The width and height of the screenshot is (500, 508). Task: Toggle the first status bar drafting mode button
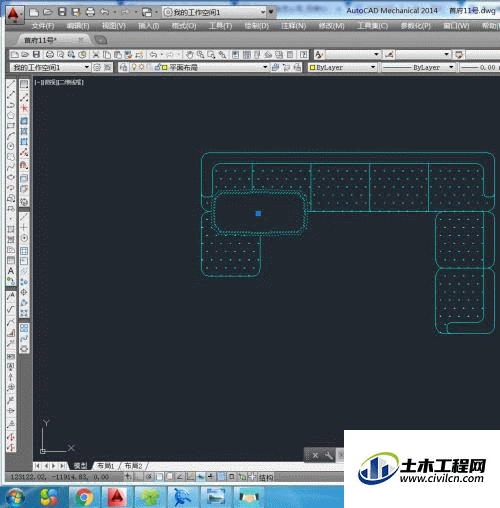[x=128, y=477]
